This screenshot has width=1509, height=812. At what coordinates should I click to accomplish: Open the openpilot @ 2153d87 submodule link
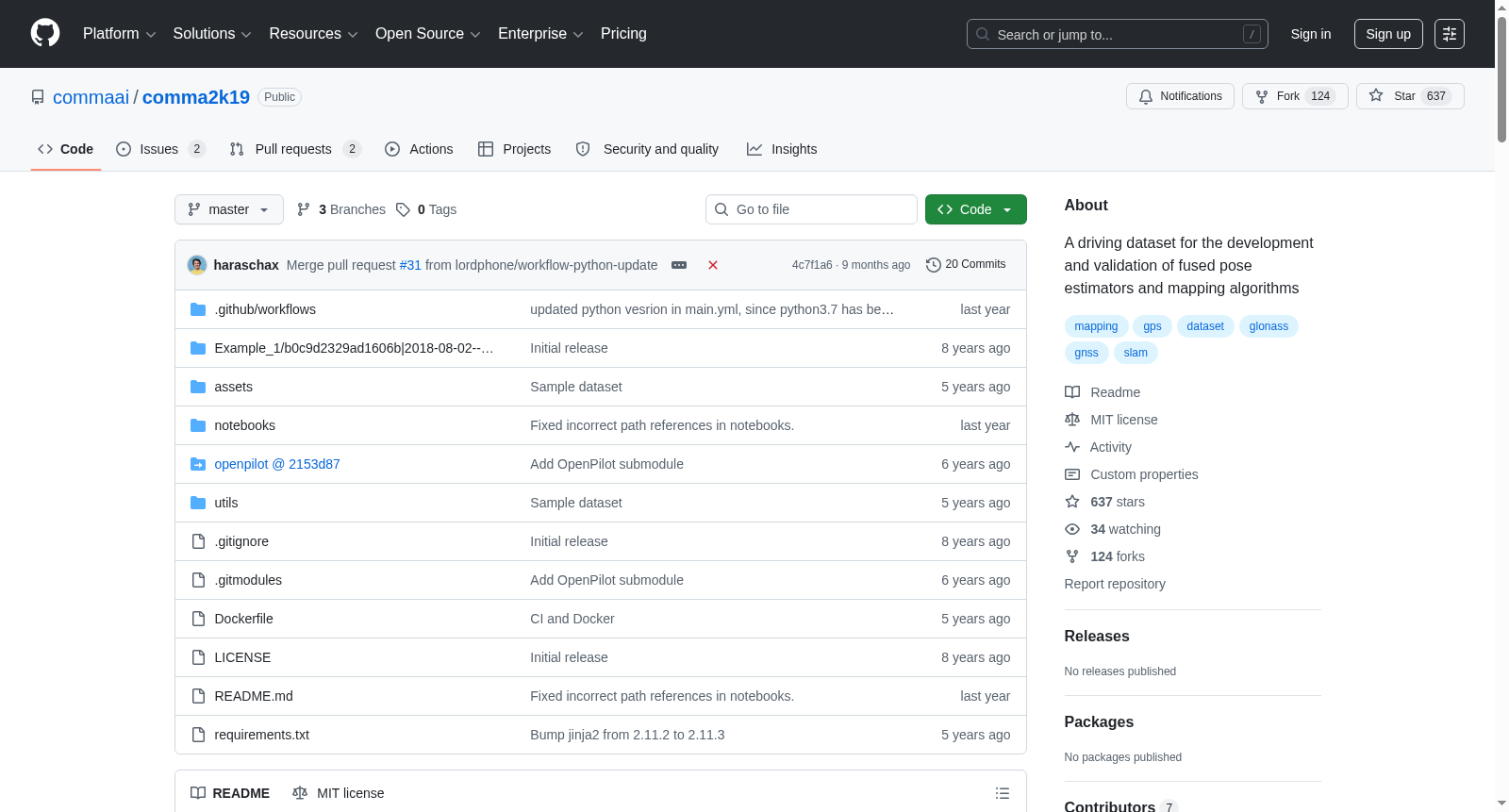pos(277,464)
